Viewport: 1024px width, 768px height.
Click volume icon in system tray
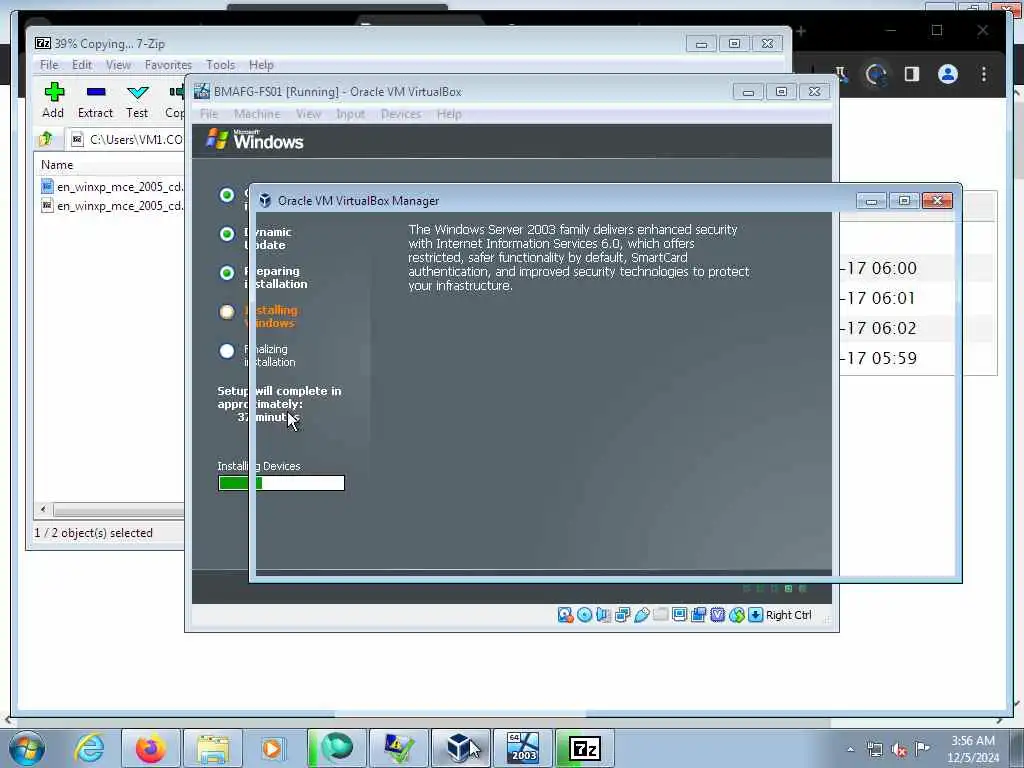[x=899, y=750]
